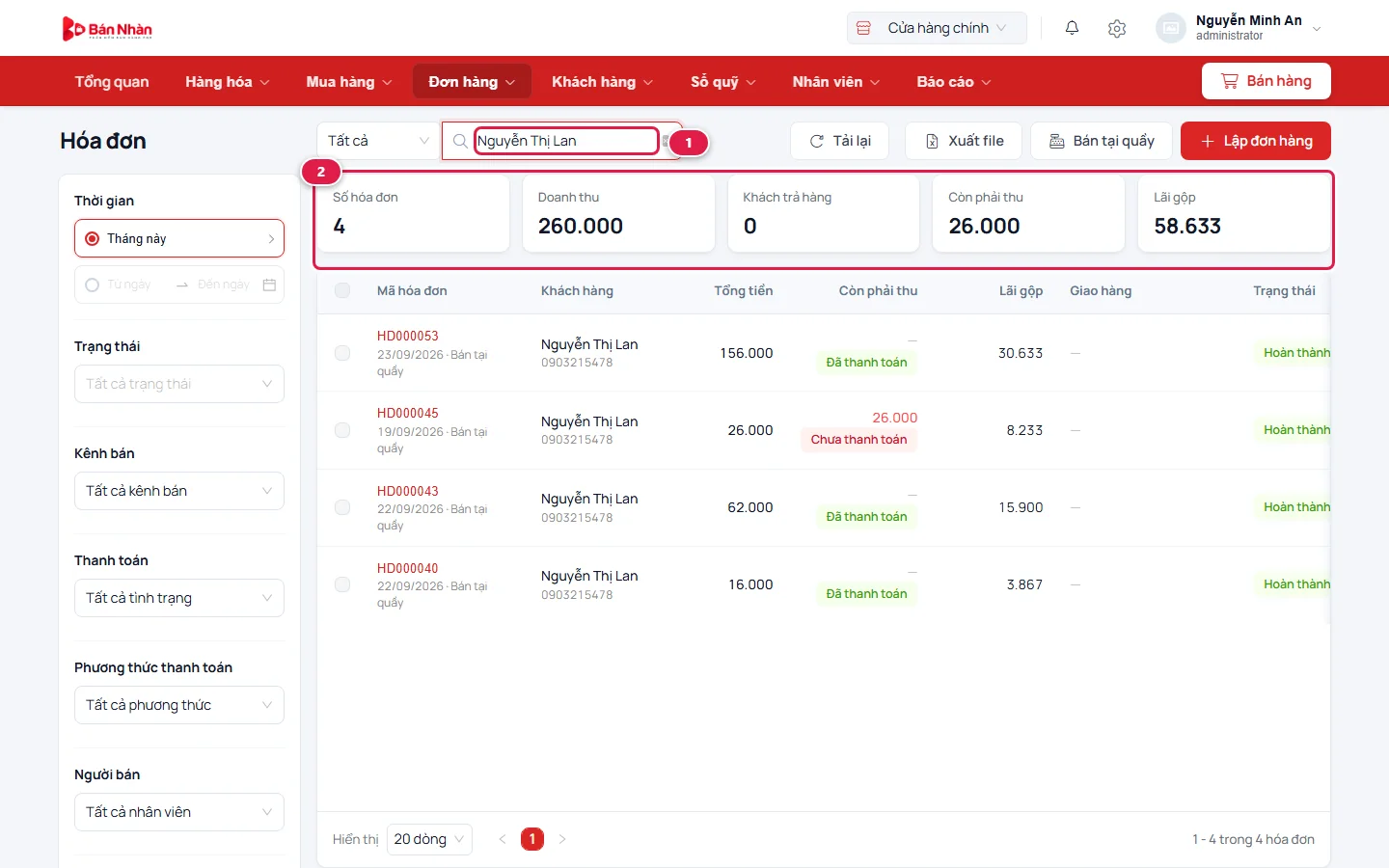
Task: Open the notification bell icon
Action: [x=1072, y=28]
